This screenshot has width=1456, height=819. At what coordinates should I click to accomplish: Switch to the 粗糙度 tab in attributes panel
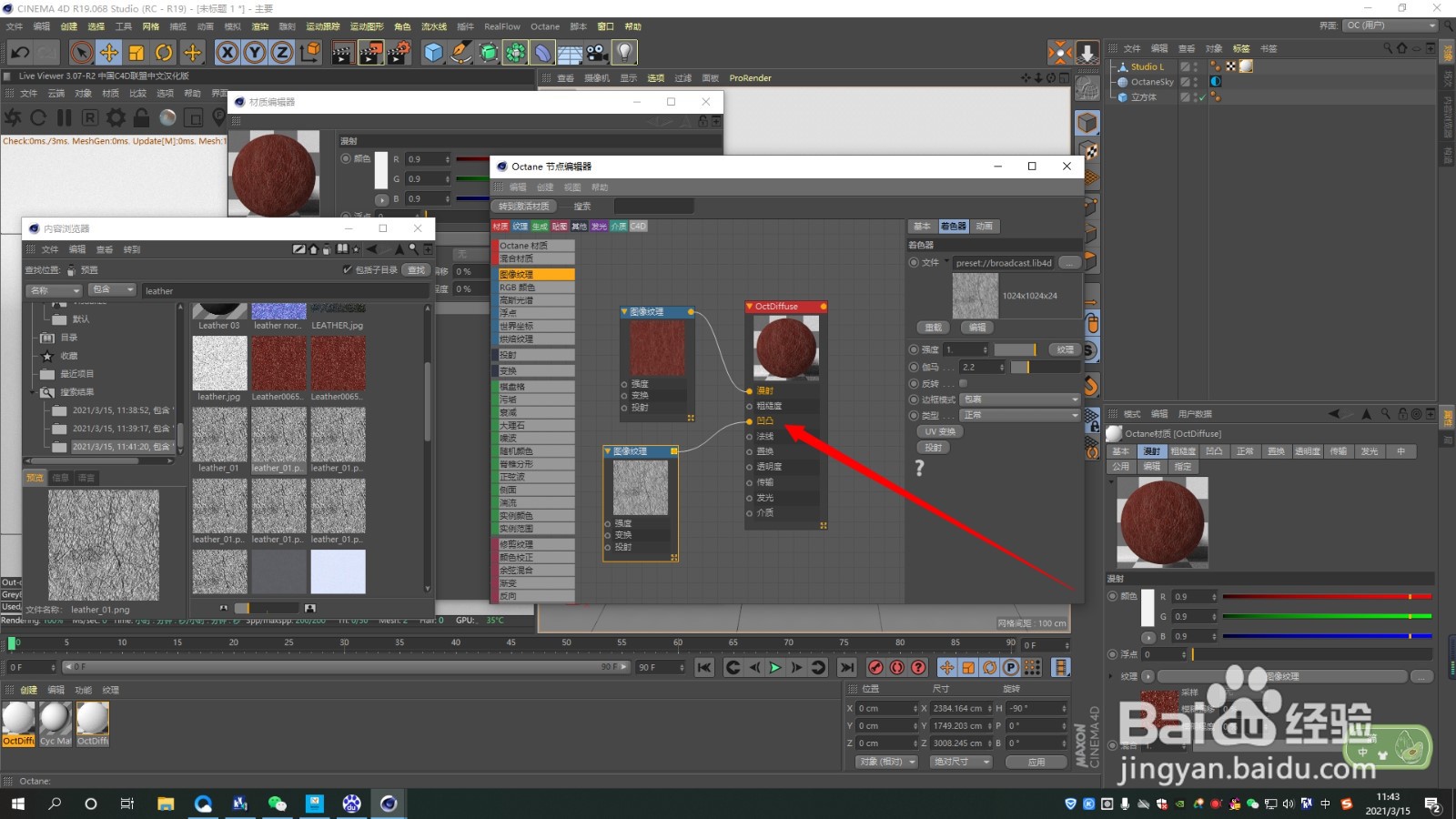[1183, 451]
